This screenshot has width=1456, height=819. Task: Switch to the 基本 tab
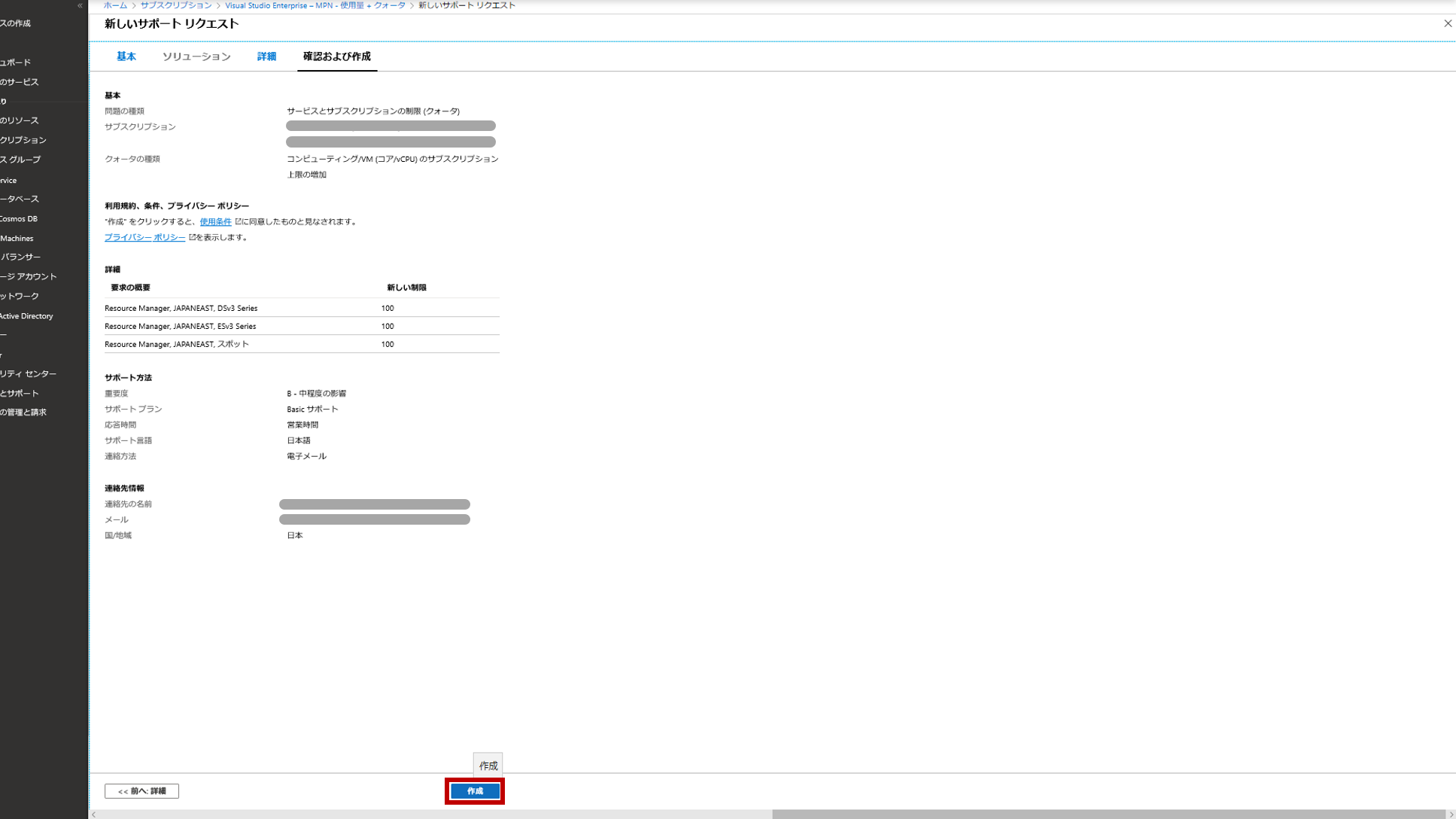click(x=126, y=56)
